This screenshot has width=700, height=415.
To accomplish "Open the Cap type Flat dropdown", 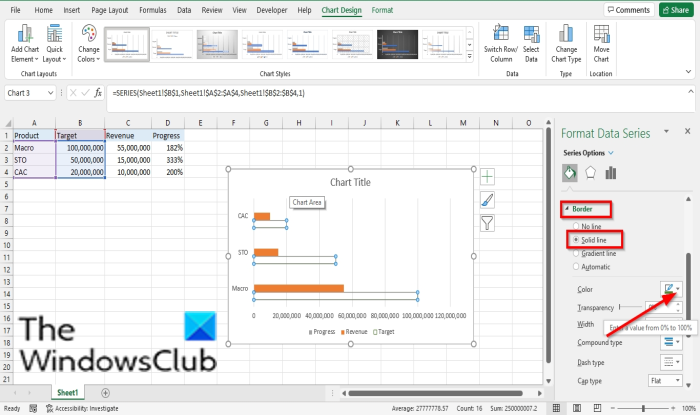I will point(665,381).
